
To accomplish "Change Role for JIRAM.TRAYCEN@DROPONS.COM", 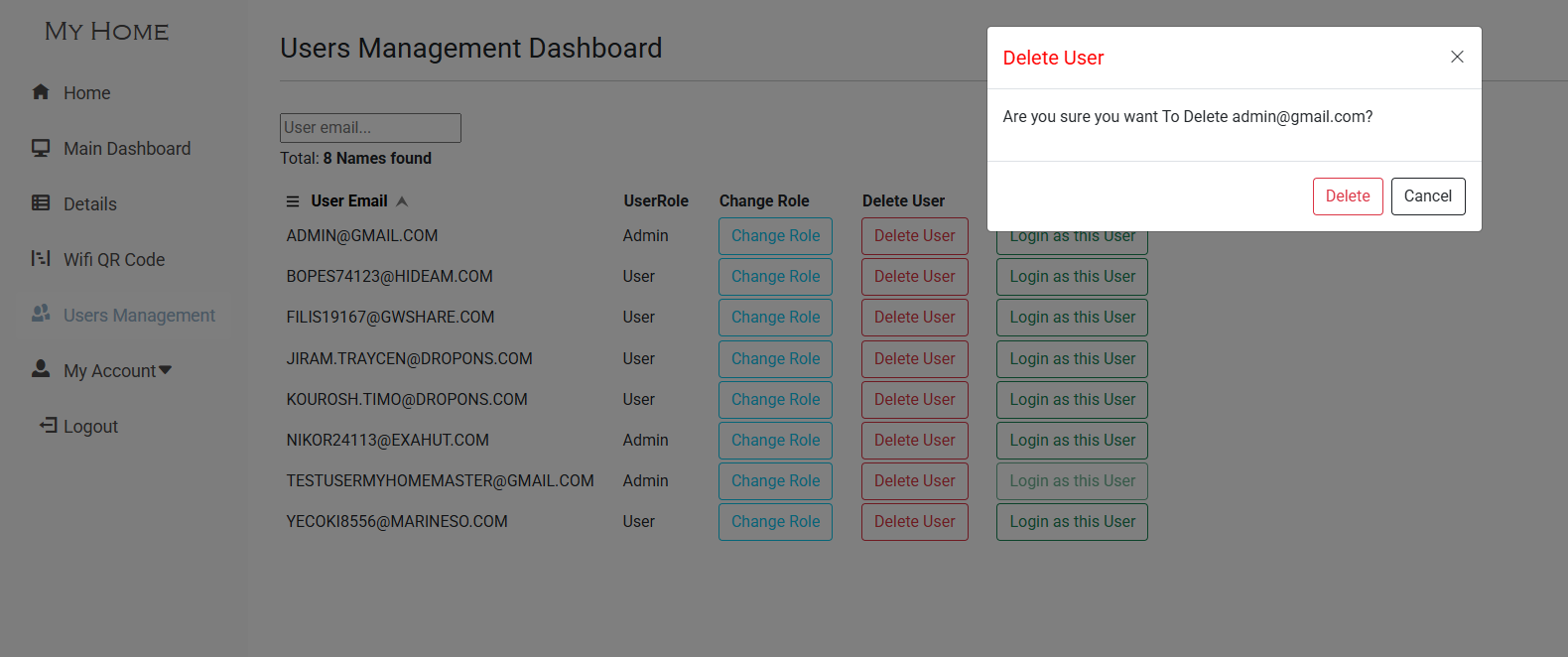I will pyautogui.click(x=775, y=359).
